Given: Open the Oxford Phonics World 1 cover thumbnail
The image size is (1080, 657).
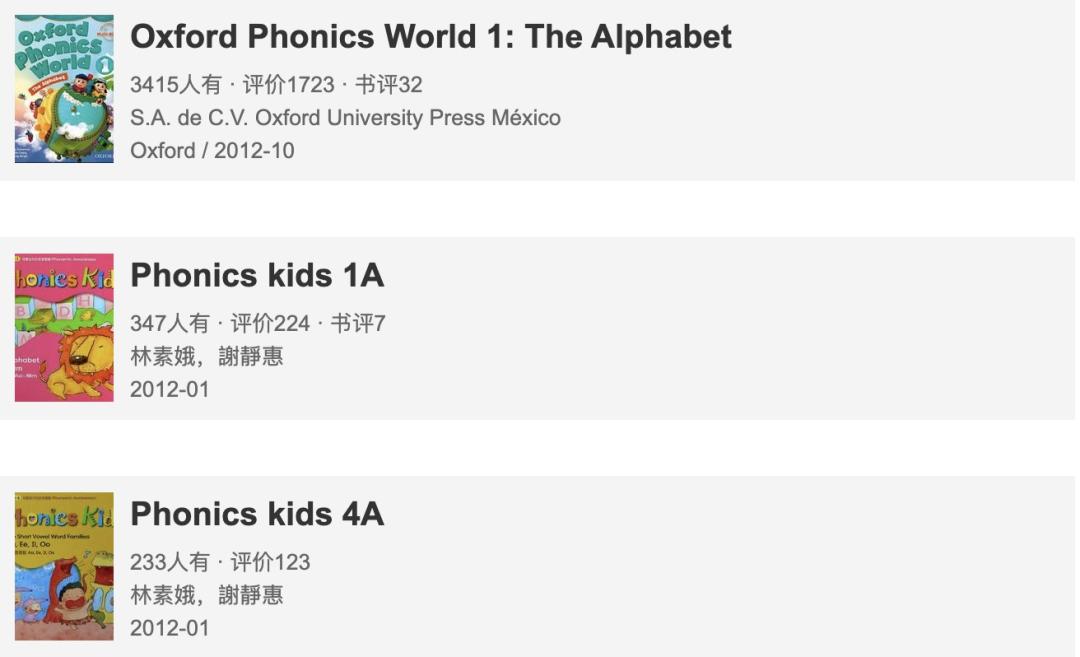Looking at the screenshot, I should (64, 89).
